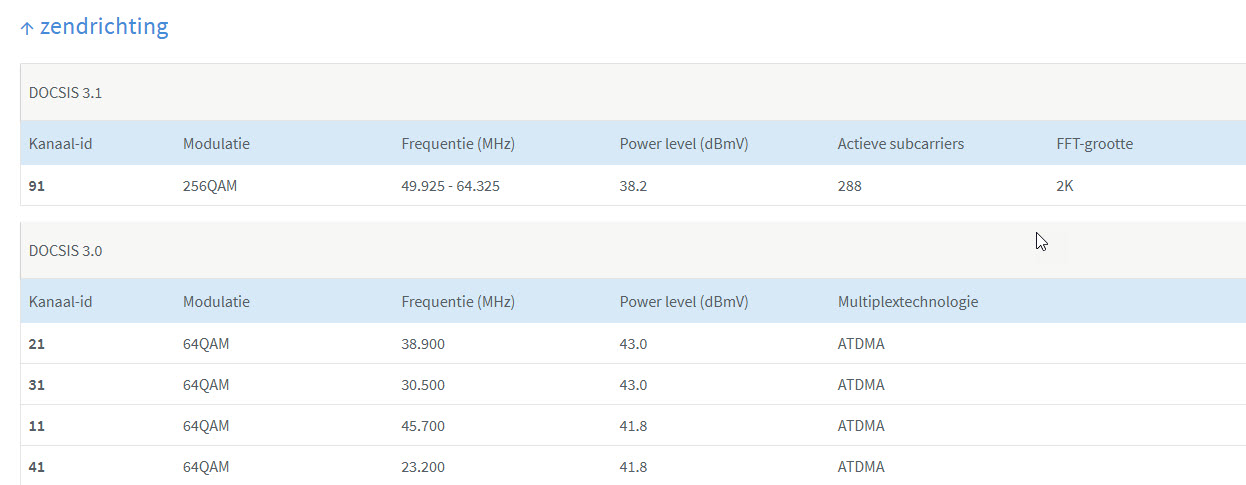Click the 38.900 frequency value
Viewport: 1246px width, 485px height.
tap(423, 344)
